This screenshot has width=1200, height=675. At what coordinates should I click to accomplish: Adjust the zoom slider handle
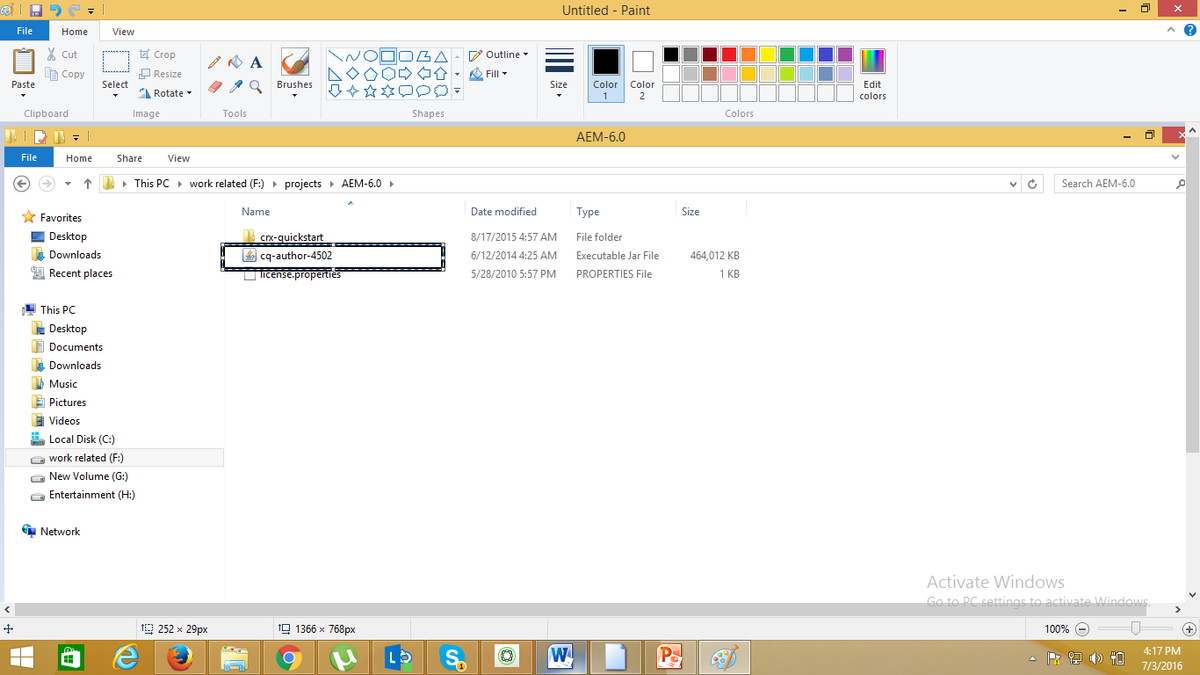click(x=1135, y=629)
